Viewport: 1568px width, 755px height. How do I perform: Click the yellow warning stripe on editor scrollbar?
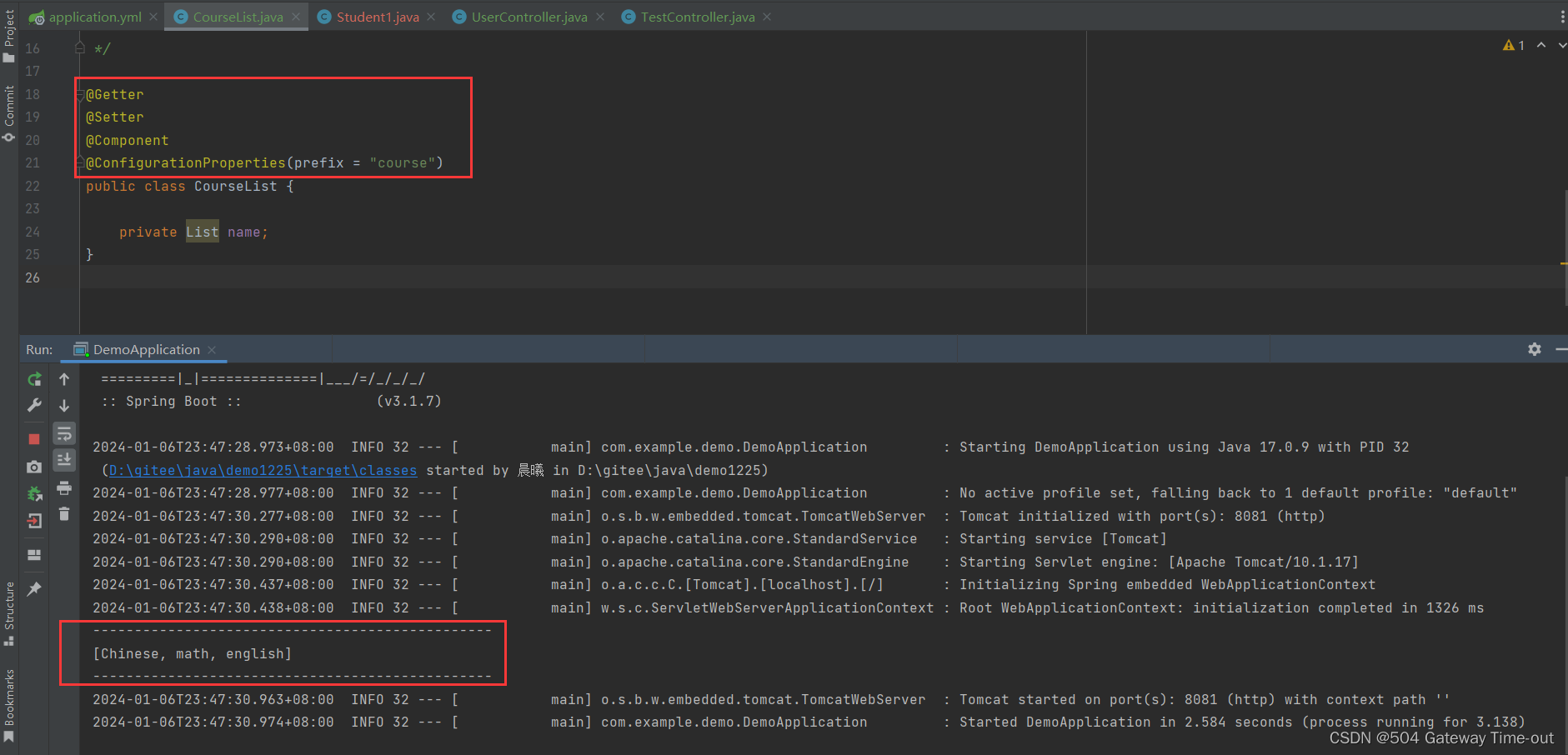coord(1564,264)
